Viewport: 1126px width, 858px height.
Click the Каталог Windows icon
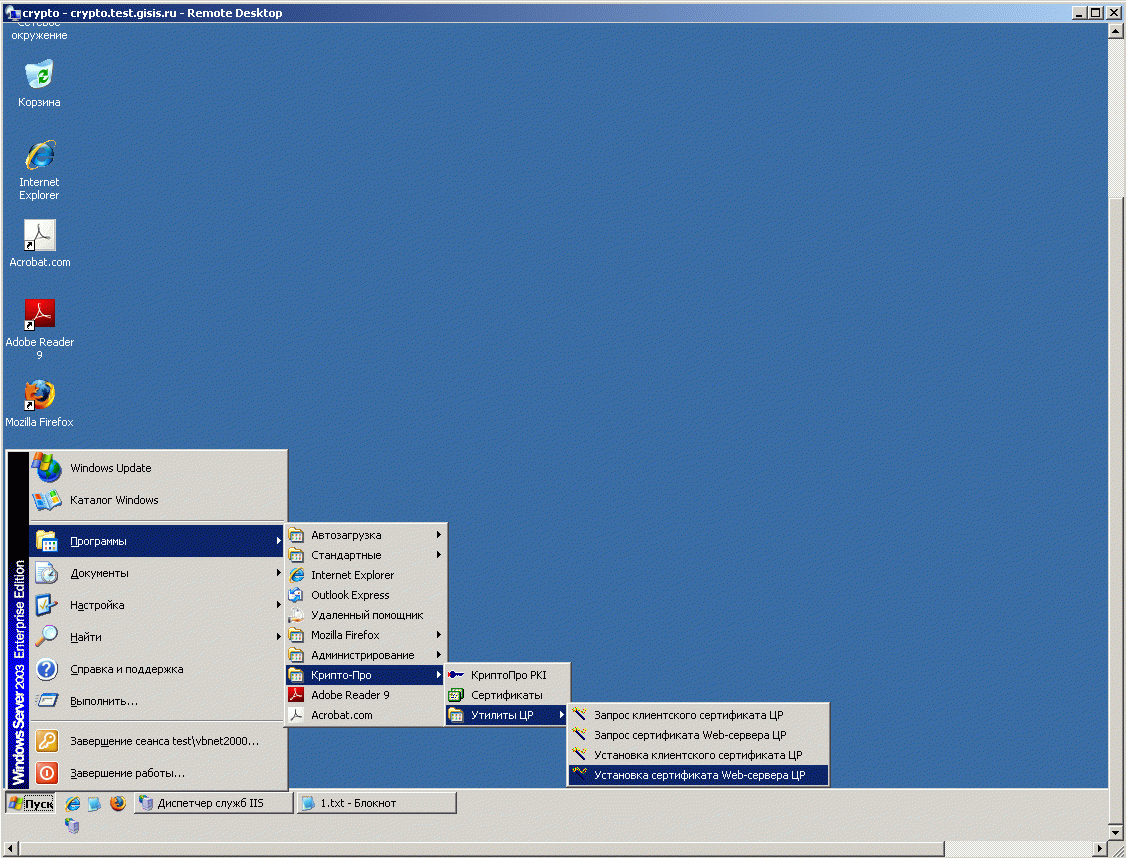pyautogui.click(x=47, y=500)
